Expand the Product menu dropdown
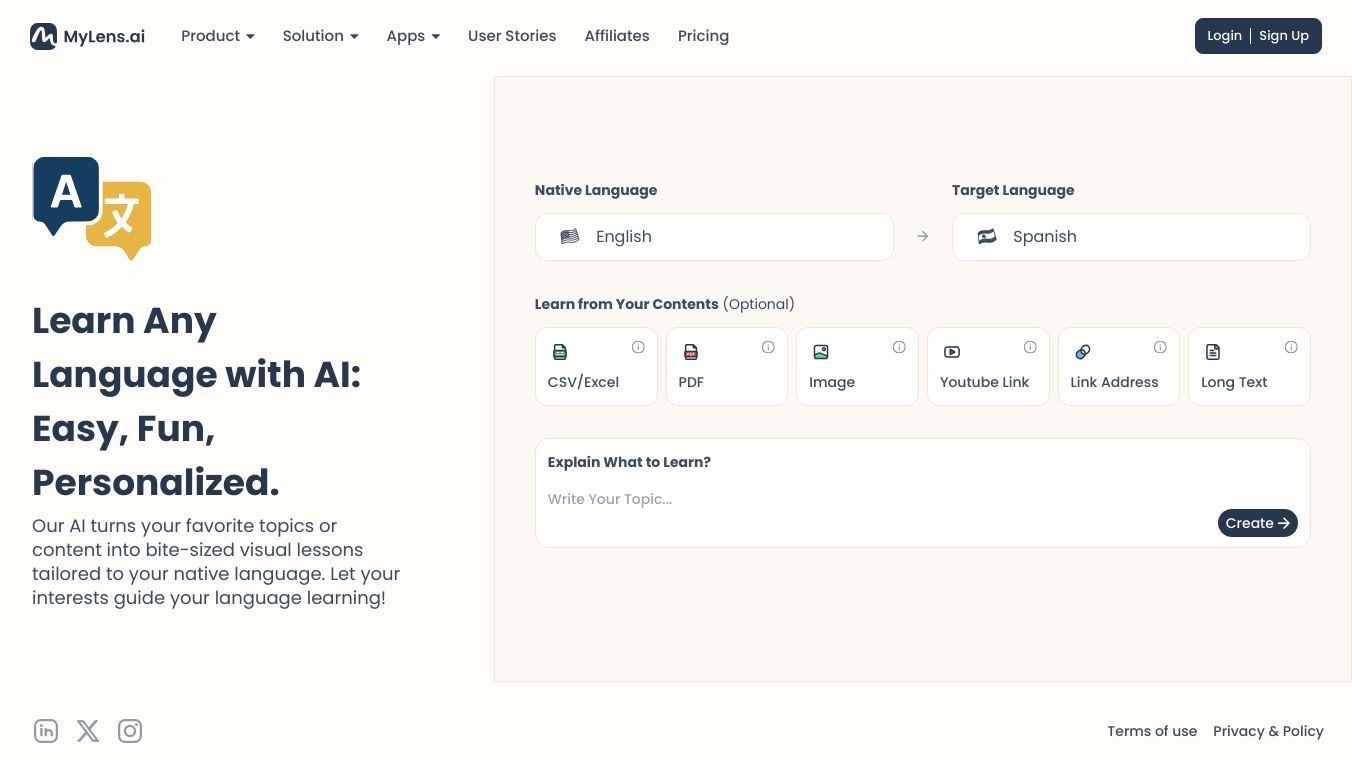This screenshot has width=1352, height=760. 218,36
